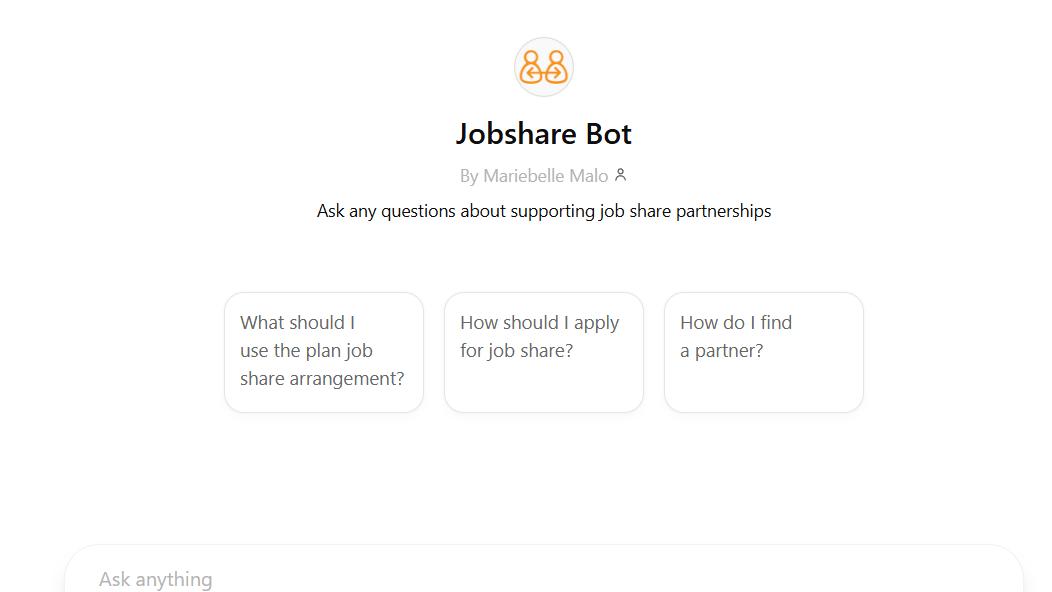Viewport: 1052px width, 592px height.
Task: Click the "Jobshare Bot" title heading
Action: (543, 134)
